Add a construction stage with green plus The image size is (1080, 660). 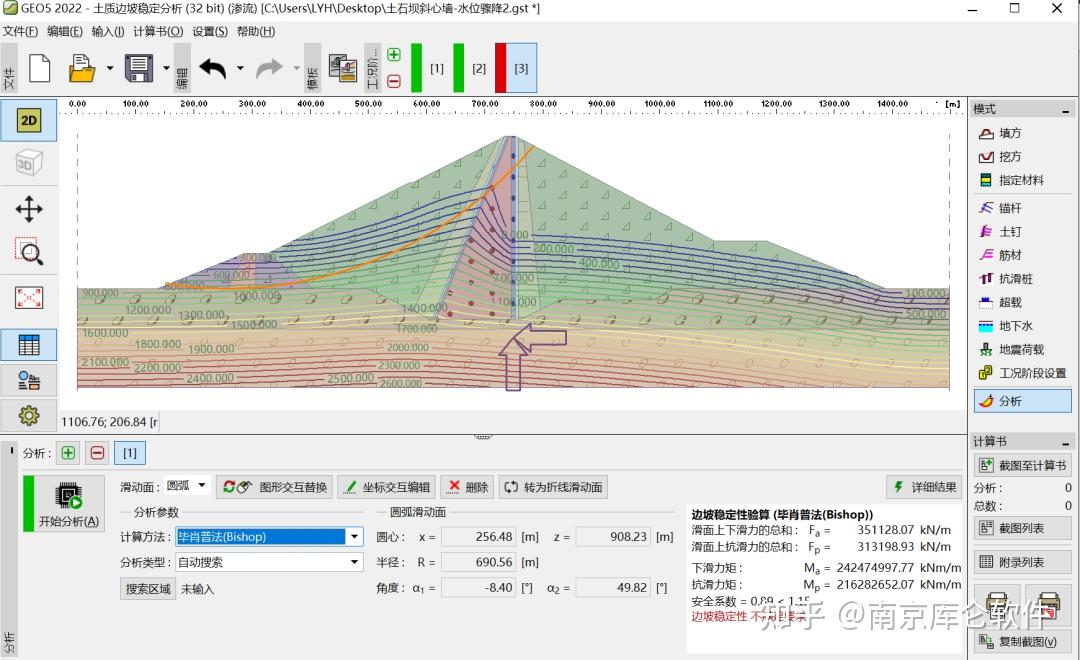click(x=394, y=55)
